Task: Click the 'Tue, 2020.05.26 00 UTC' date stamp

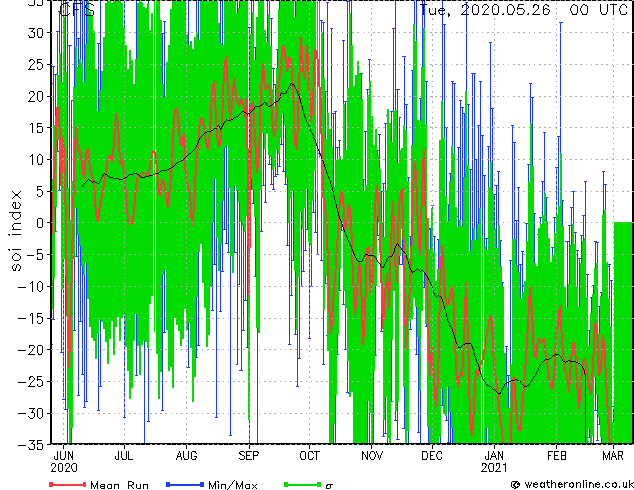Action: (x=524, y=10)
